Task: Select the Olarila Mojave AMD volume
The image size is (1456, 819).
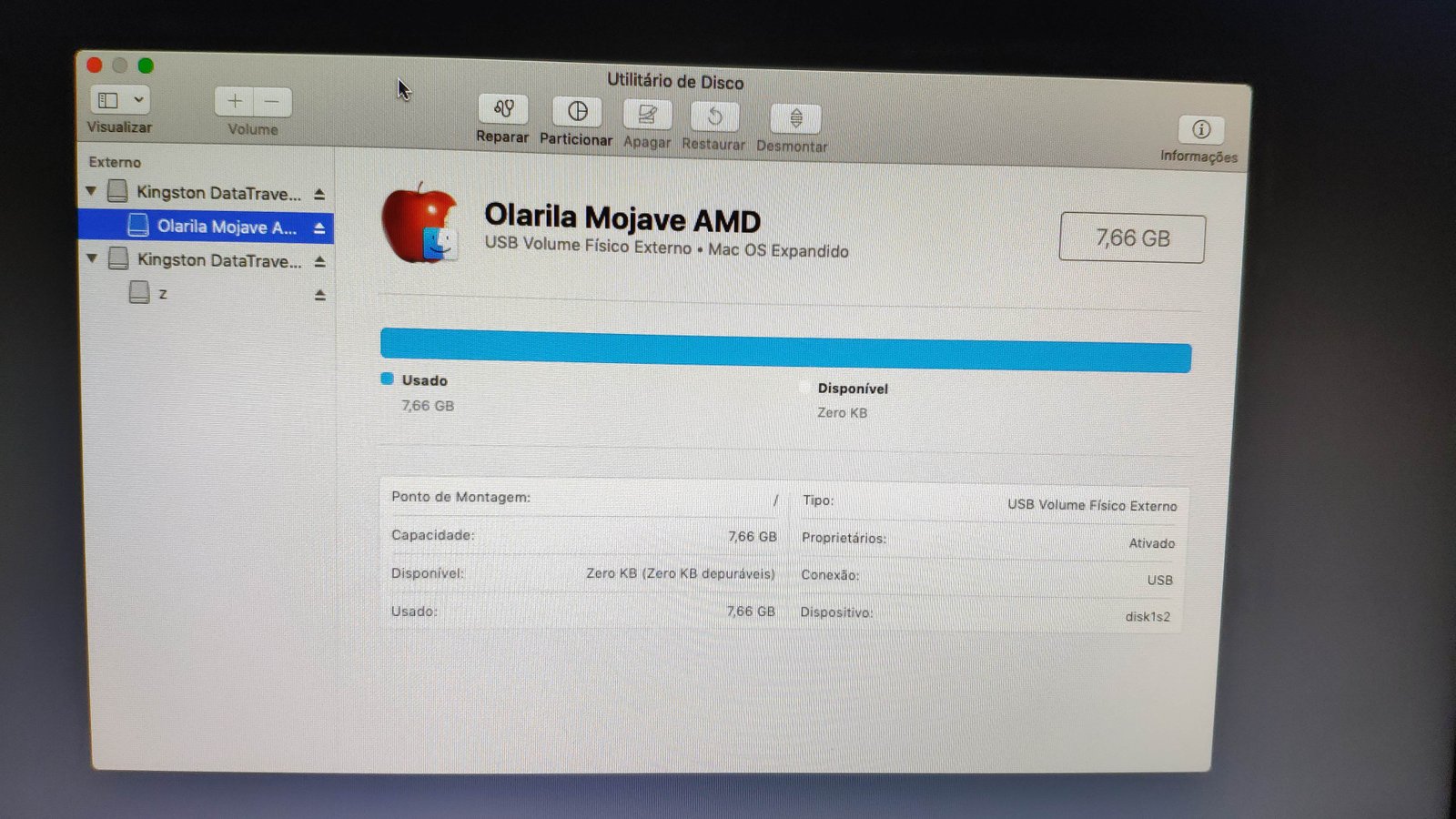Action: (226, 227)
